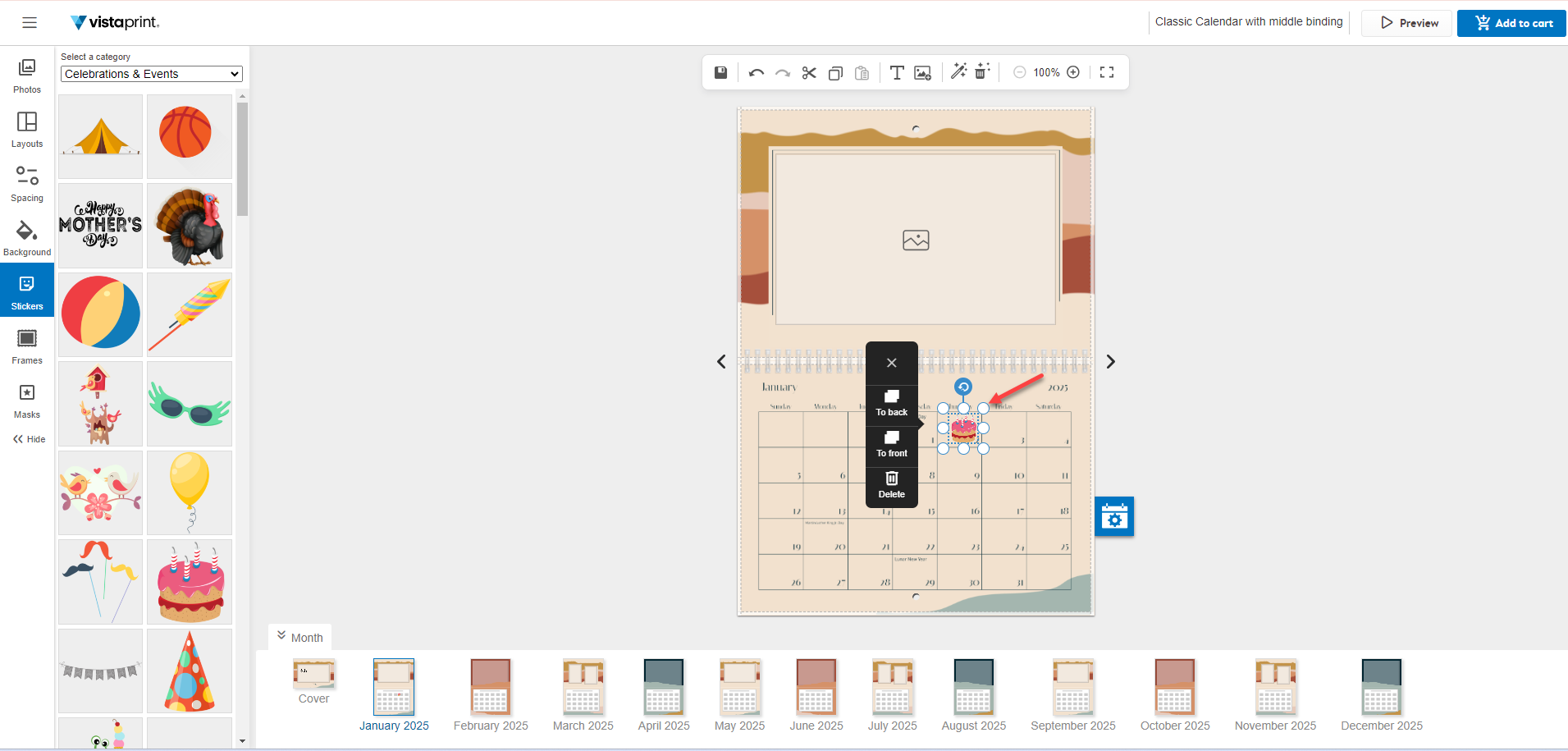The width and height of the screenshot is (1568, 751).
Task: Copy the selected element
Action: click(835, 73)
